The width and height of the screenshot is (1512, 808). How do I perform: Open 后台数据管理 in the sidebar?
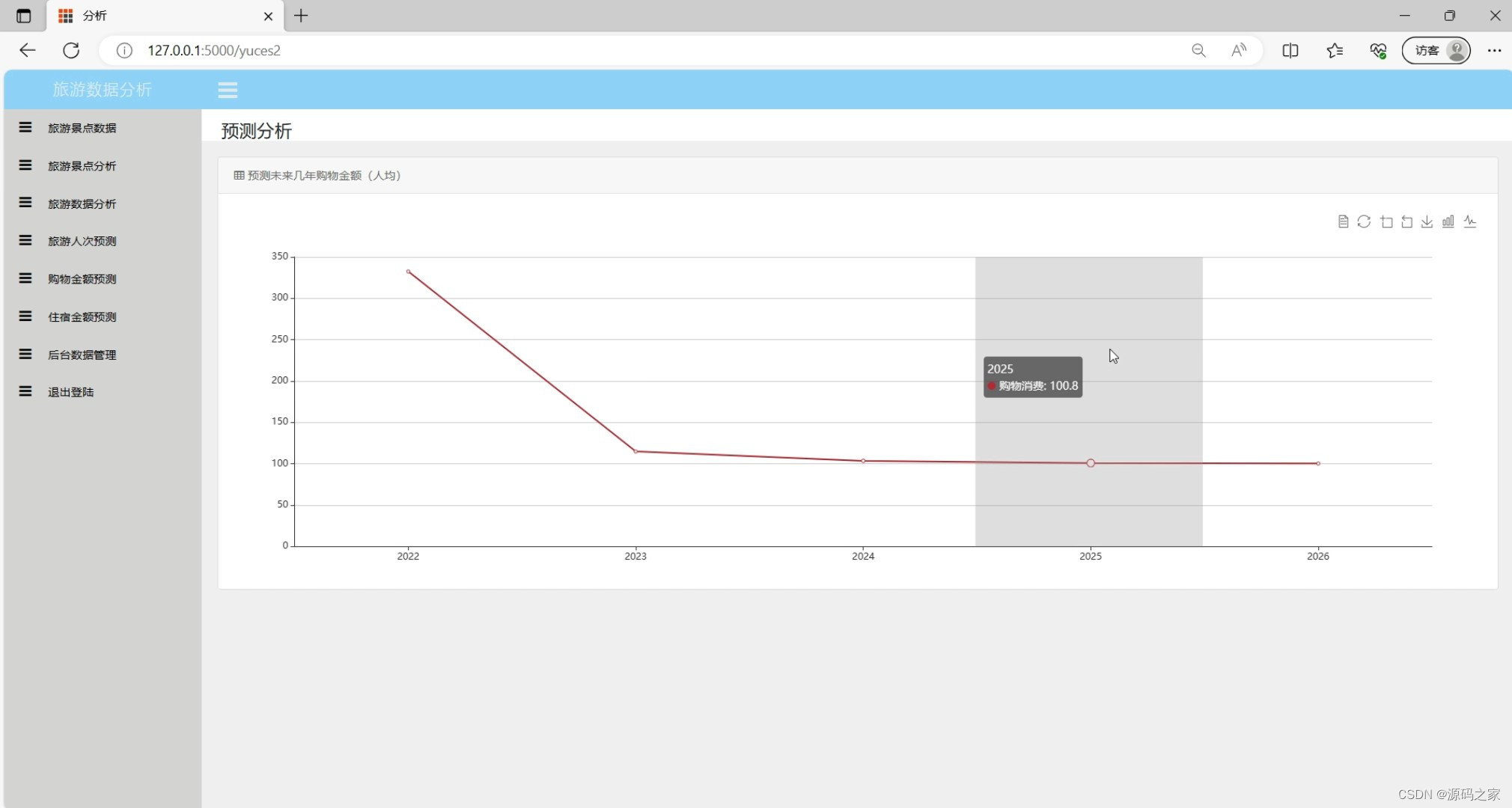click(82, 355)
